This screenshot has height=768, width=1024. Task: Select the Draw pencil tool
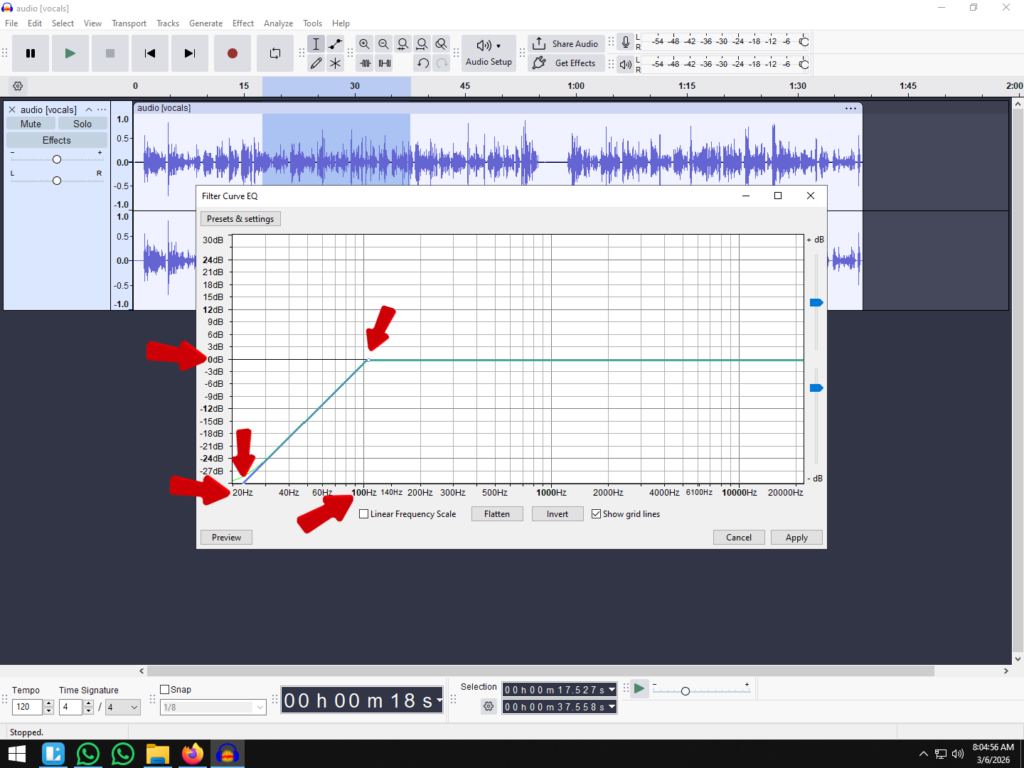tap(316, 63)
